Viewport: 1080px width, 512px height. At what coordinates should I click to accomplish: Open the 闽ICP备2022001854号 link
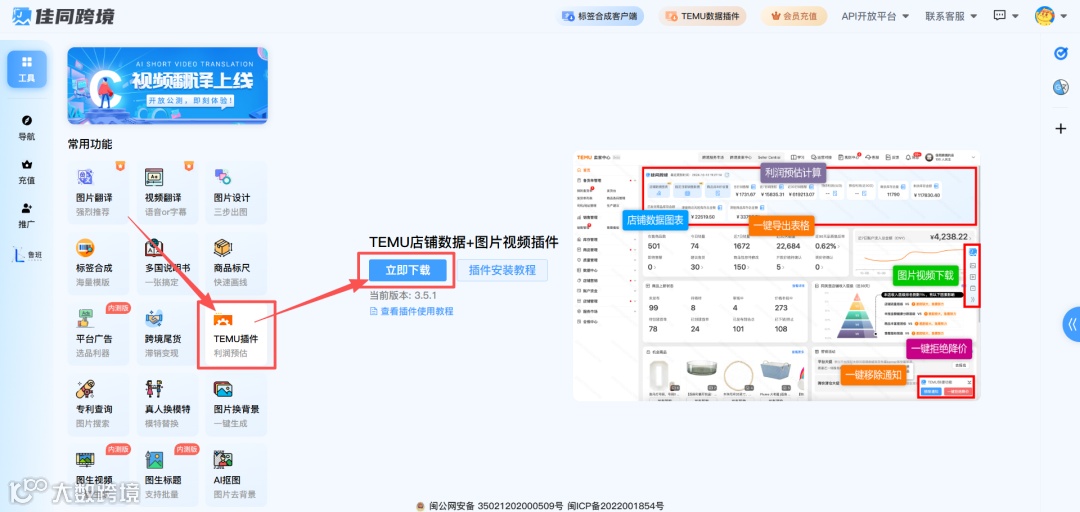pos(615,506)
